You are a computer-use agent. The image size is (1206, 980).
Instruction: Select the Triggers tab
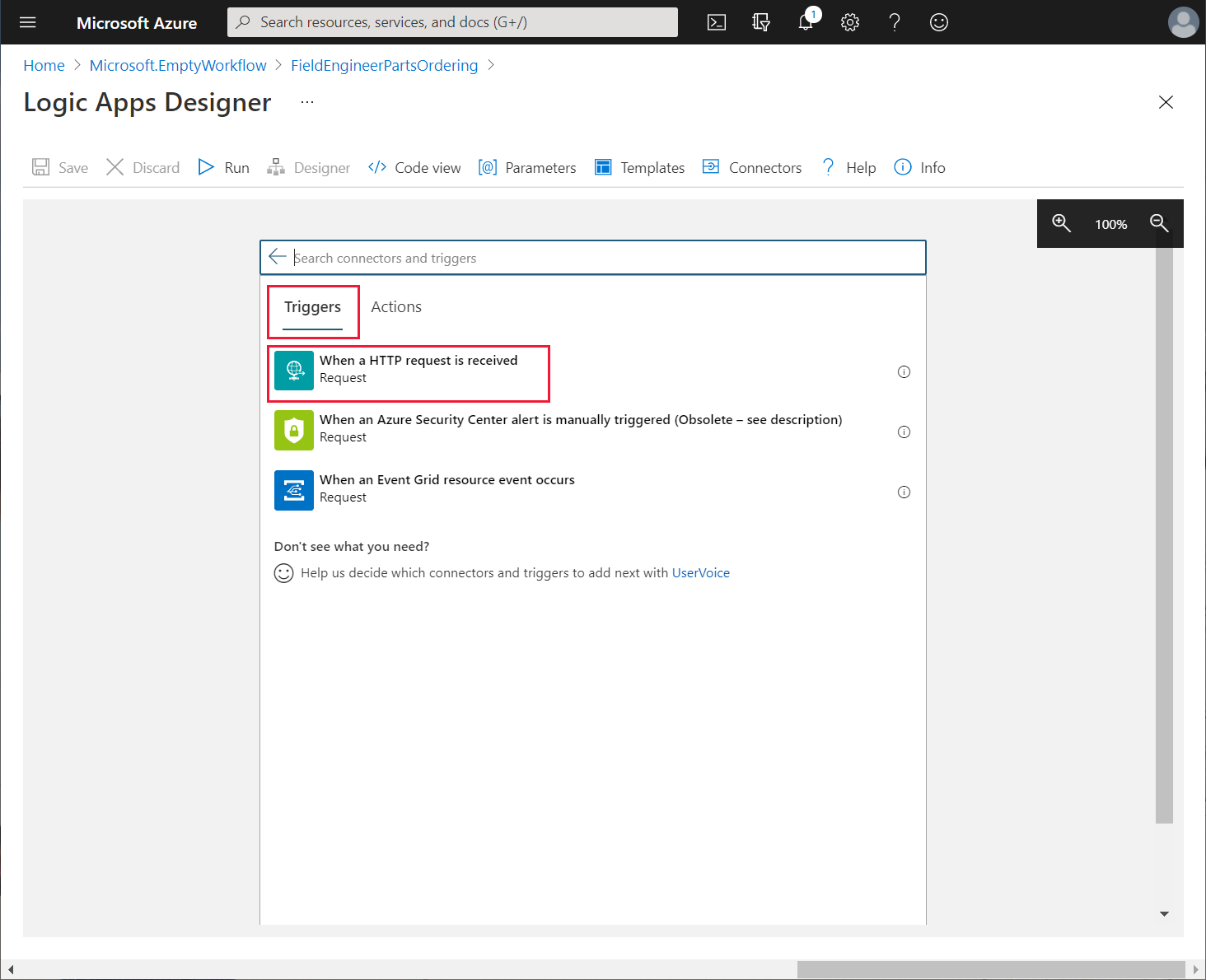(312, 307)
